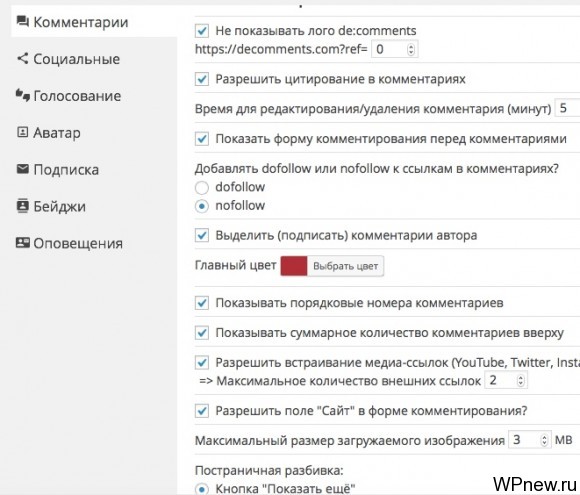Click the Голосование thumbs icon

(x=23, y=95)
